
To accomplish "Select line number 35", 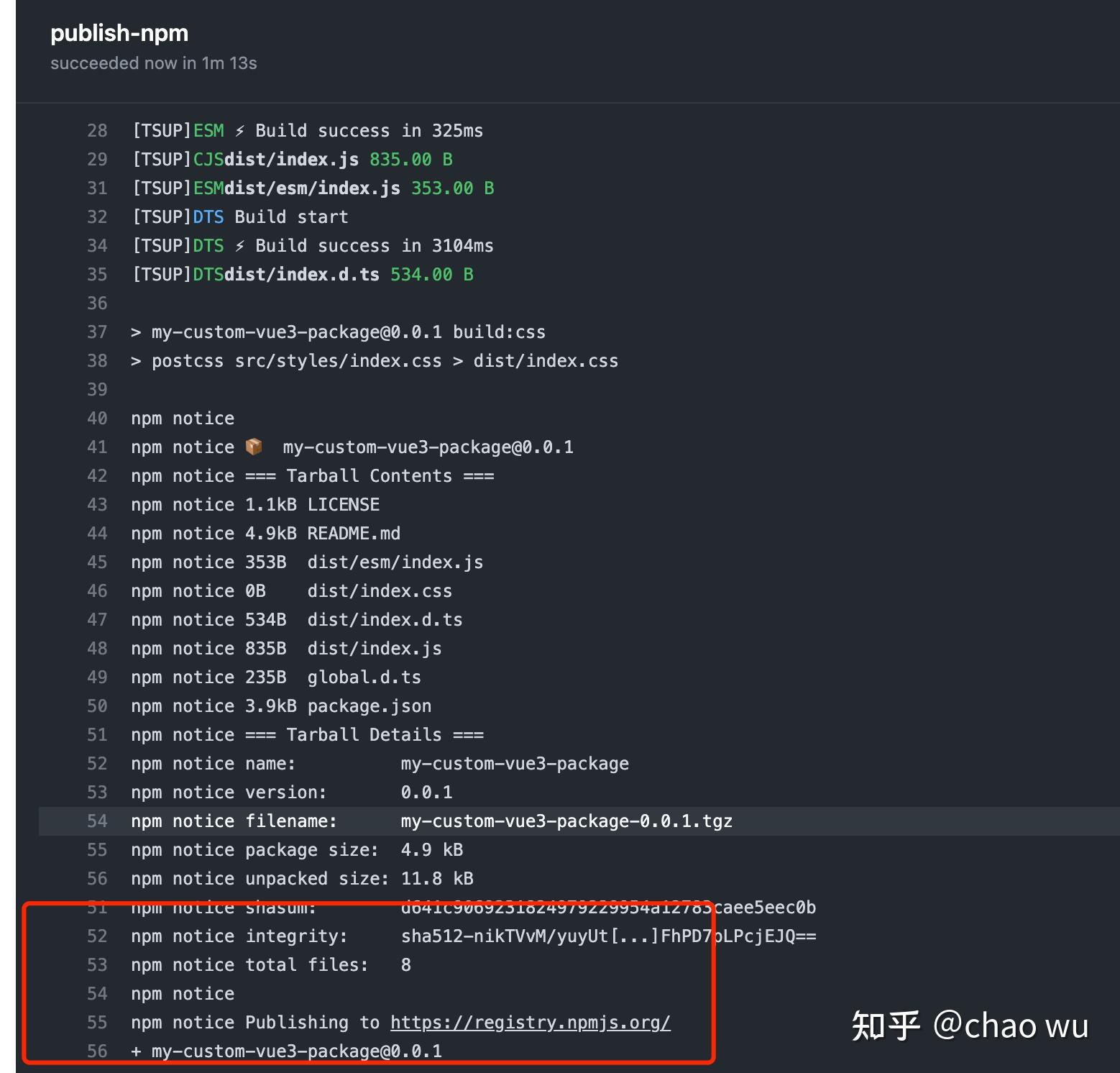I will click(97, 275).
